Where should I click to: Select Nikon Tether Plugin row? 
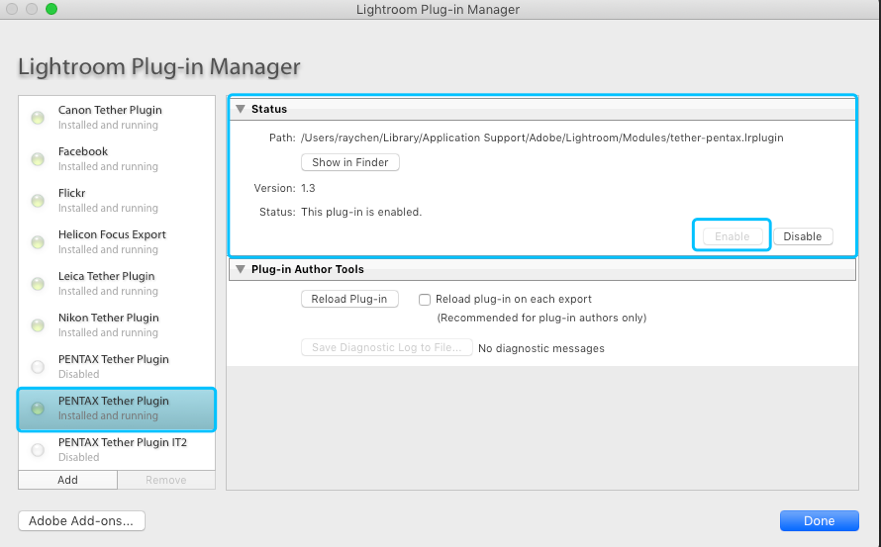pyautogui.click(x=117, y=325)
